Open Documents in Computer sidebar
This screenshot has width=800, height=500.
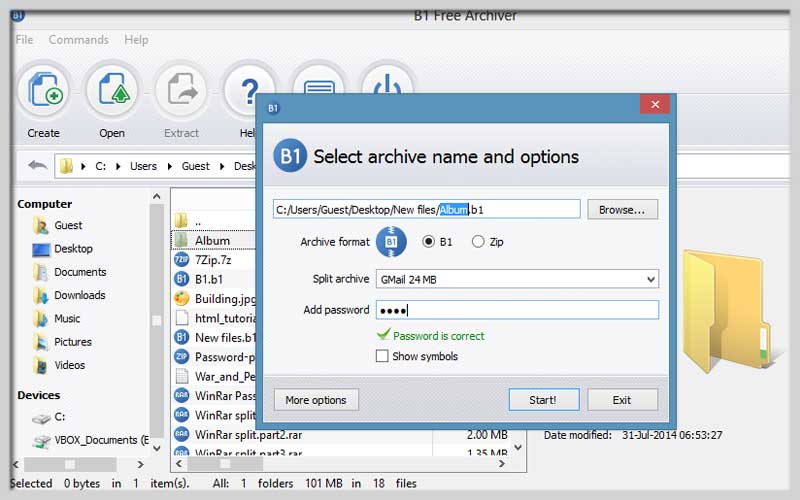click(x=80, y=272)
